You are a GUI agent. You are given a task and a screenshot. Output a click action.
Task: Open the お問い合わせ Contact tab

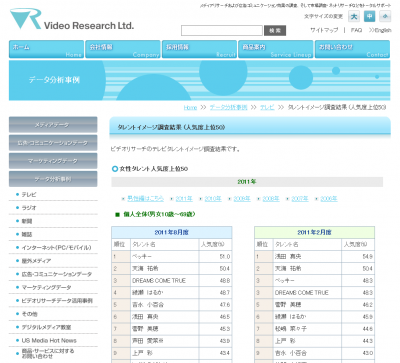click(x=352, y=49)
